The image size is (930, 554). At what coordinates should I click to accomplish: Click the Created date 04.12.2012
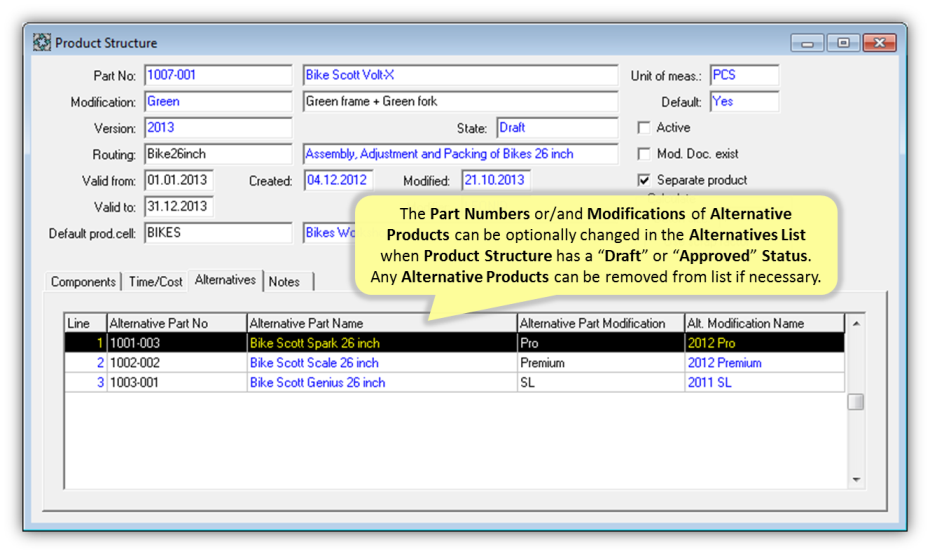click(338, 180)
